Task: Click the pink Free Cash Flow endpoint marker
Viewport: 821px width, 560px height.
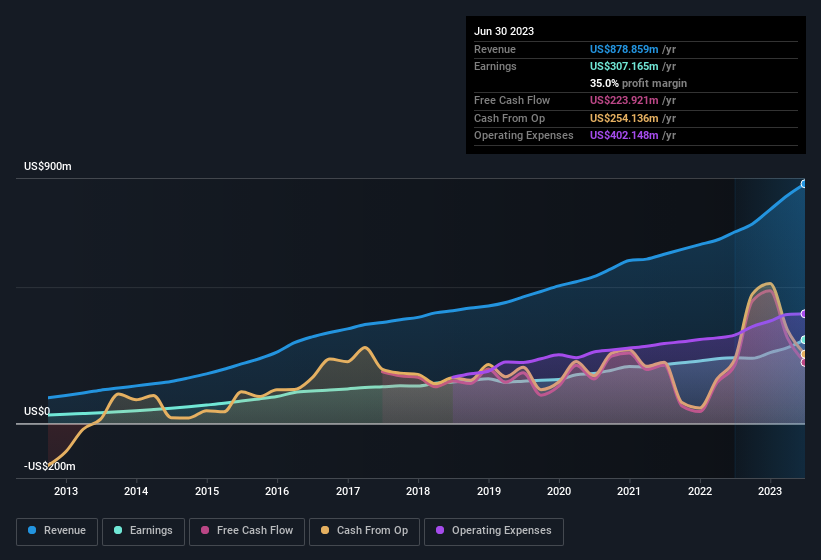Action: point(804,362)
